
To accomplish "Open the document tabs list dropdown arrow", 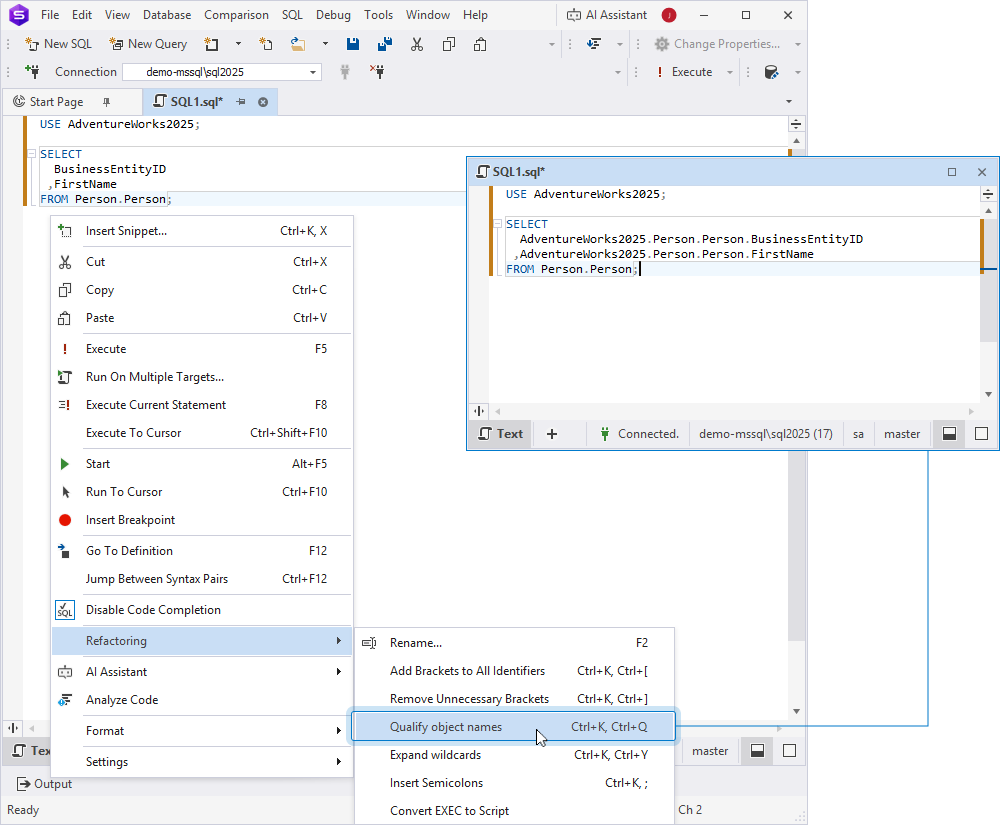I will (x=789, y=101).
